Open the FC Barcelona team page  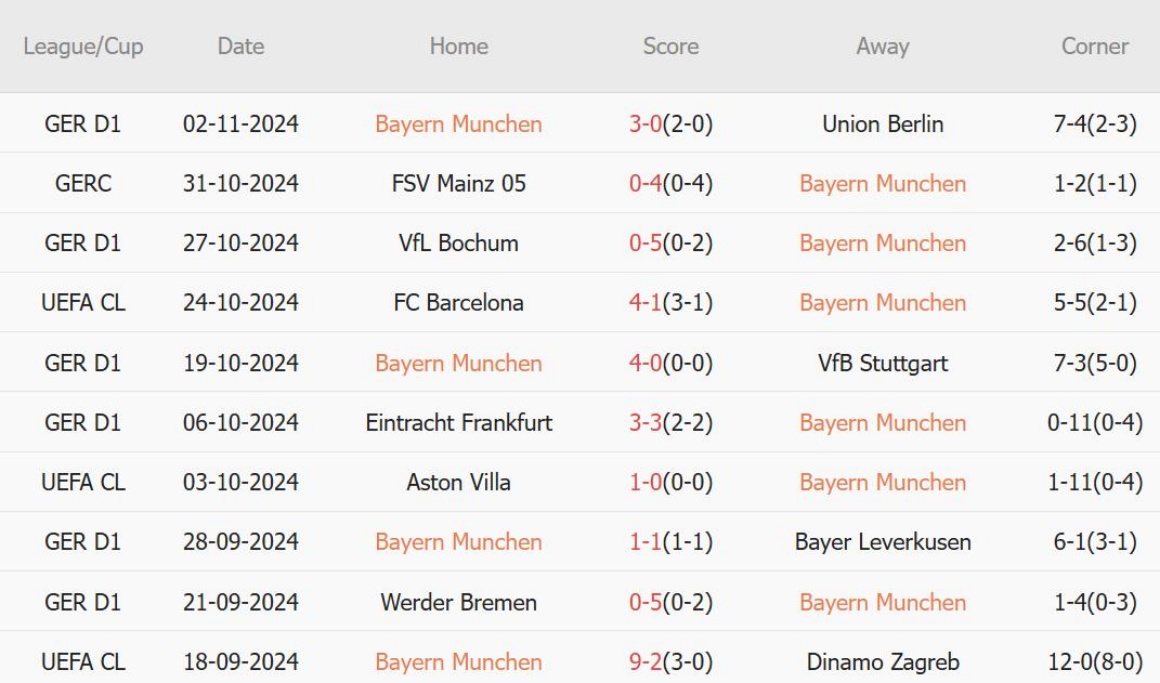click(x=458, y=303)
